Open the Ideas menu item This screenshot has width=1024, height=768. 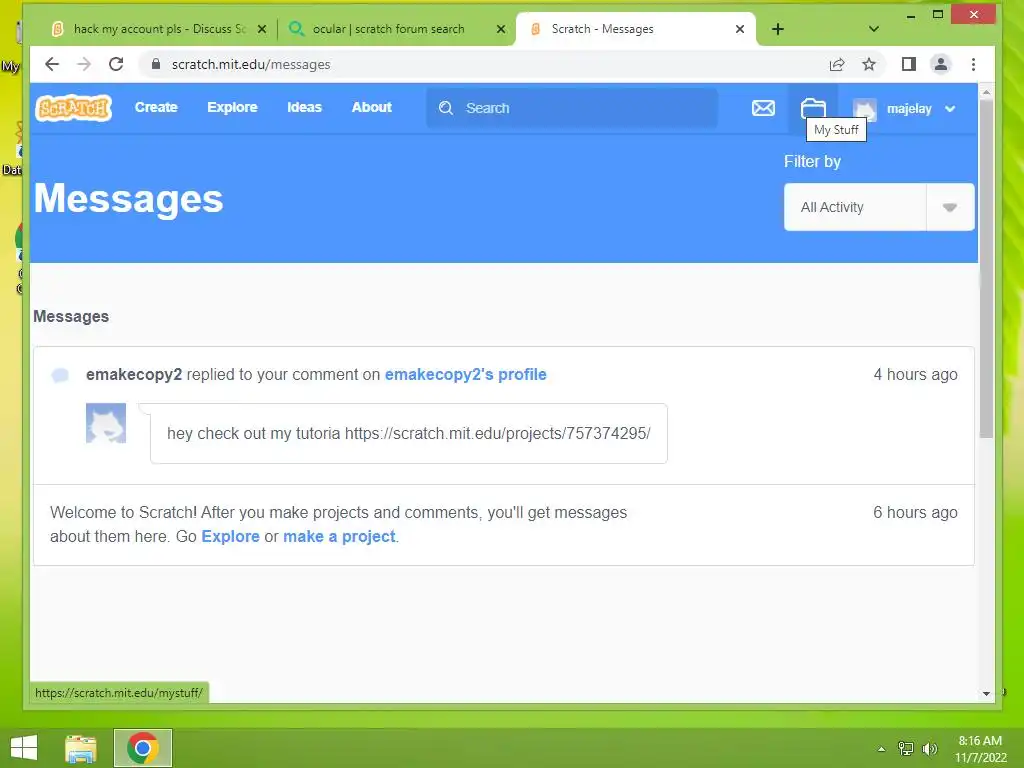[304, 108]
